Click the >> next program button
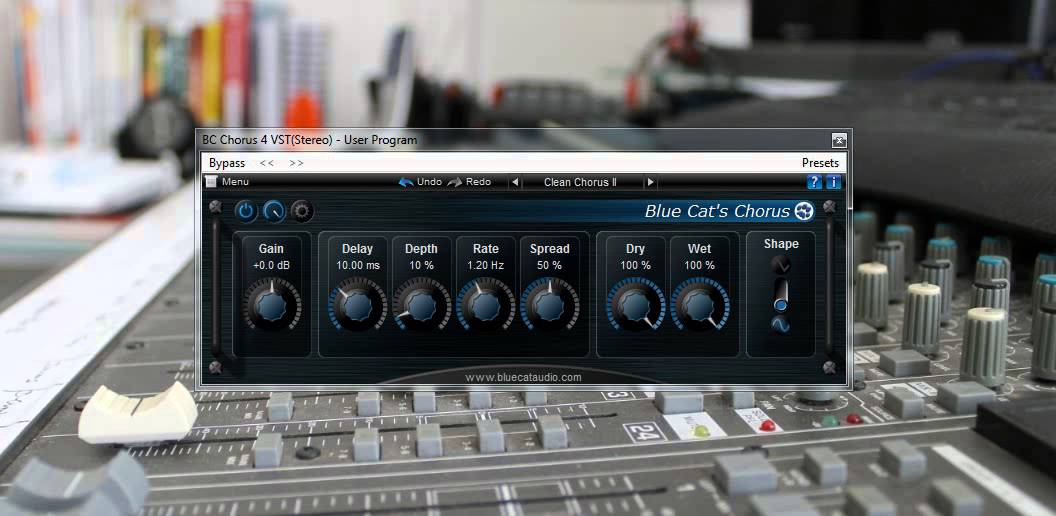The image size is (1056, 516). pos(296,163)
